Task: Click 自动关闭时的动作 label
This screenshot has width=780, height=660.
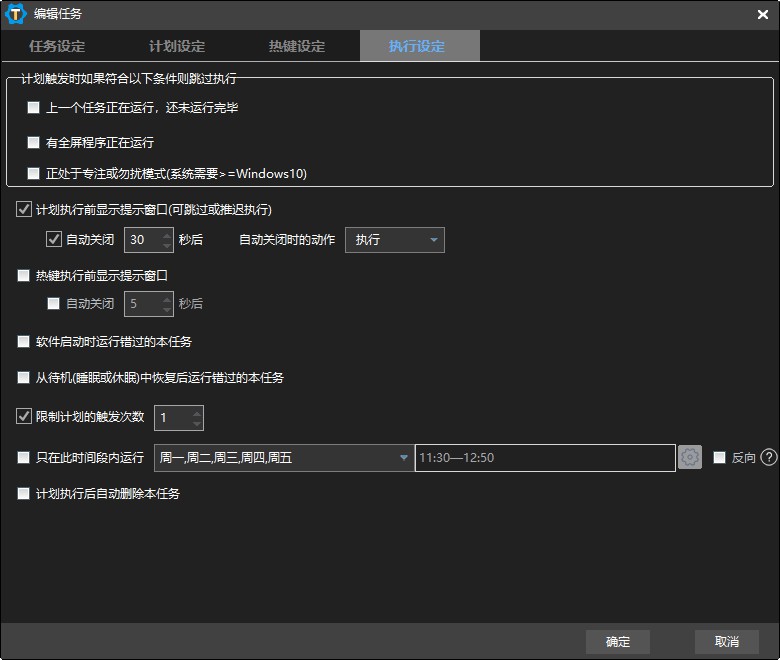Action: [x=287, y=240]
